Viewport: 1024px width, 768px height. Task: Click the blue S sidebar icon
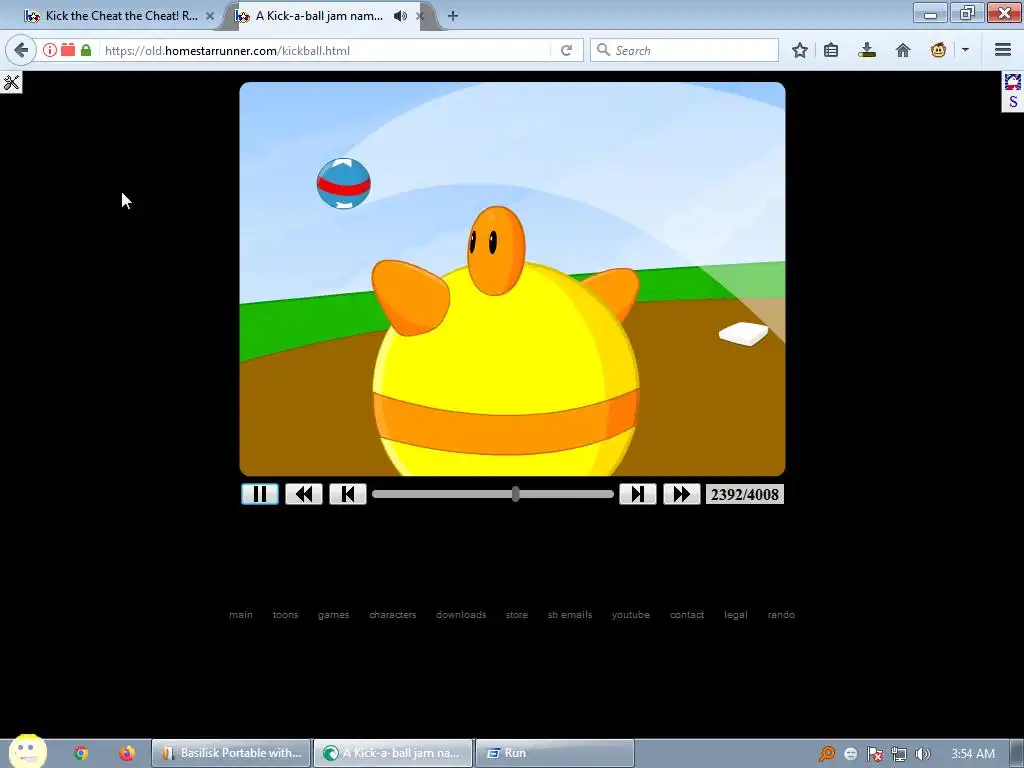tap(1013, 102)
